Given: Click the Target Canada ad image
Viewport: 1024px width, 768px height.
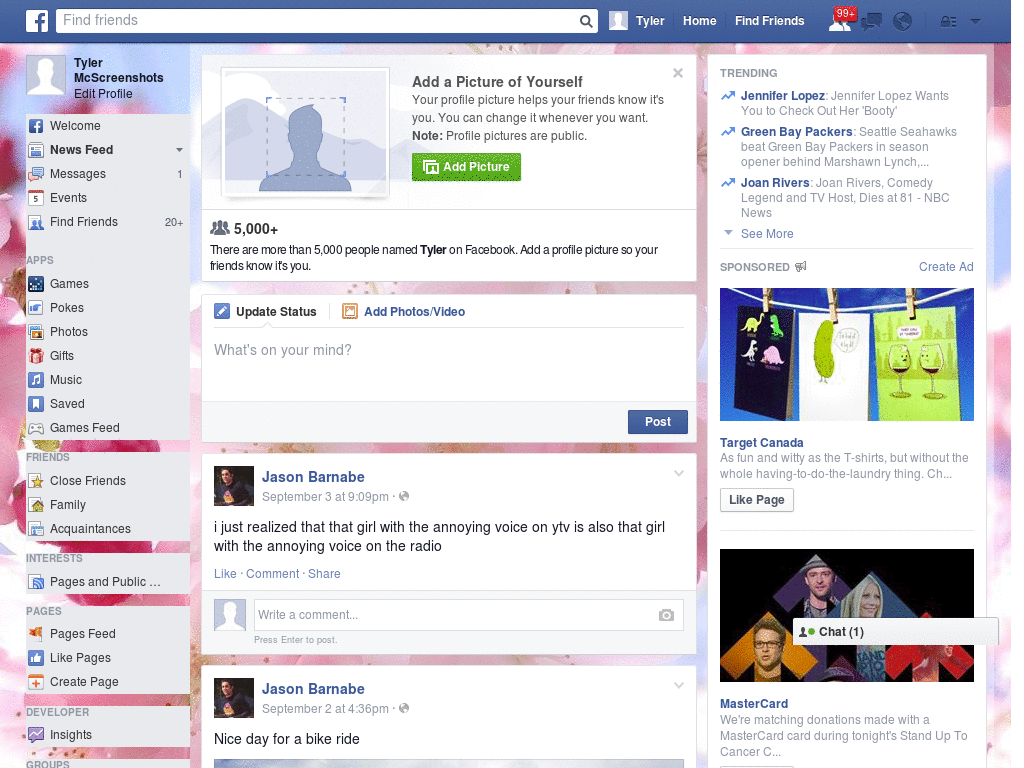Looking at the screenshot, I should pyautogui.click(x=846, y=355).
